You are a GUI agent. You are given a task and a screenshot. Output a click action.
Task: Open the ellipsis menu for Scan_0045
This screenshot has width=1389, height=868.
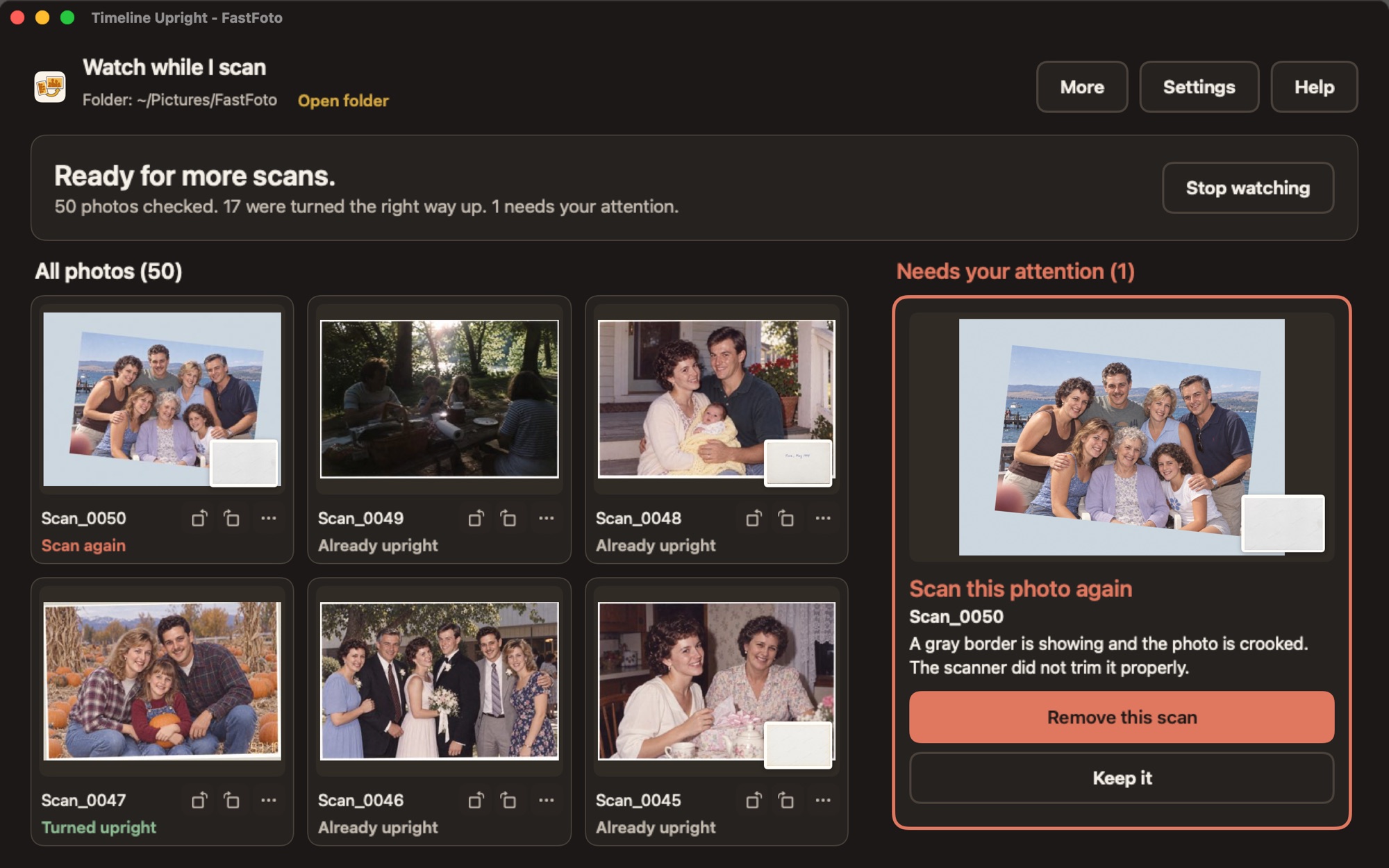[x=823, y=800]
